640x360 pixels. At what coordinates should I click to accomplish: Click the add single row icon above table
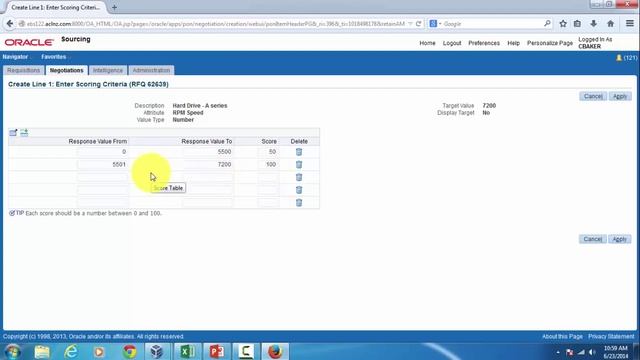tap(13, 133)
